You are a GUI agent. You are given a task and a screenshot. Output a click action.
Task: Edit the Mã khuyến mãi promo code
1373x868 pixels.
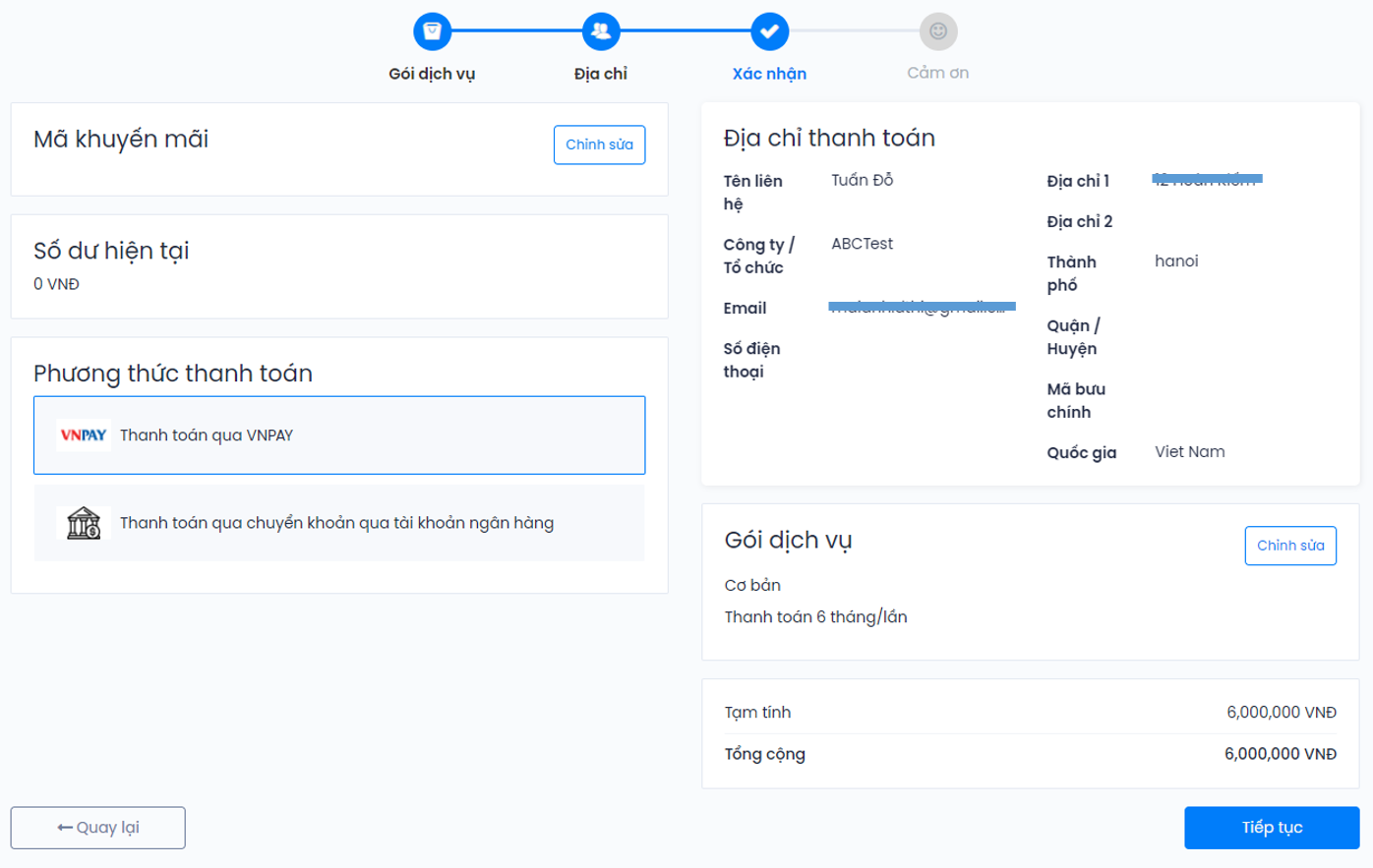tap(599, 145)
